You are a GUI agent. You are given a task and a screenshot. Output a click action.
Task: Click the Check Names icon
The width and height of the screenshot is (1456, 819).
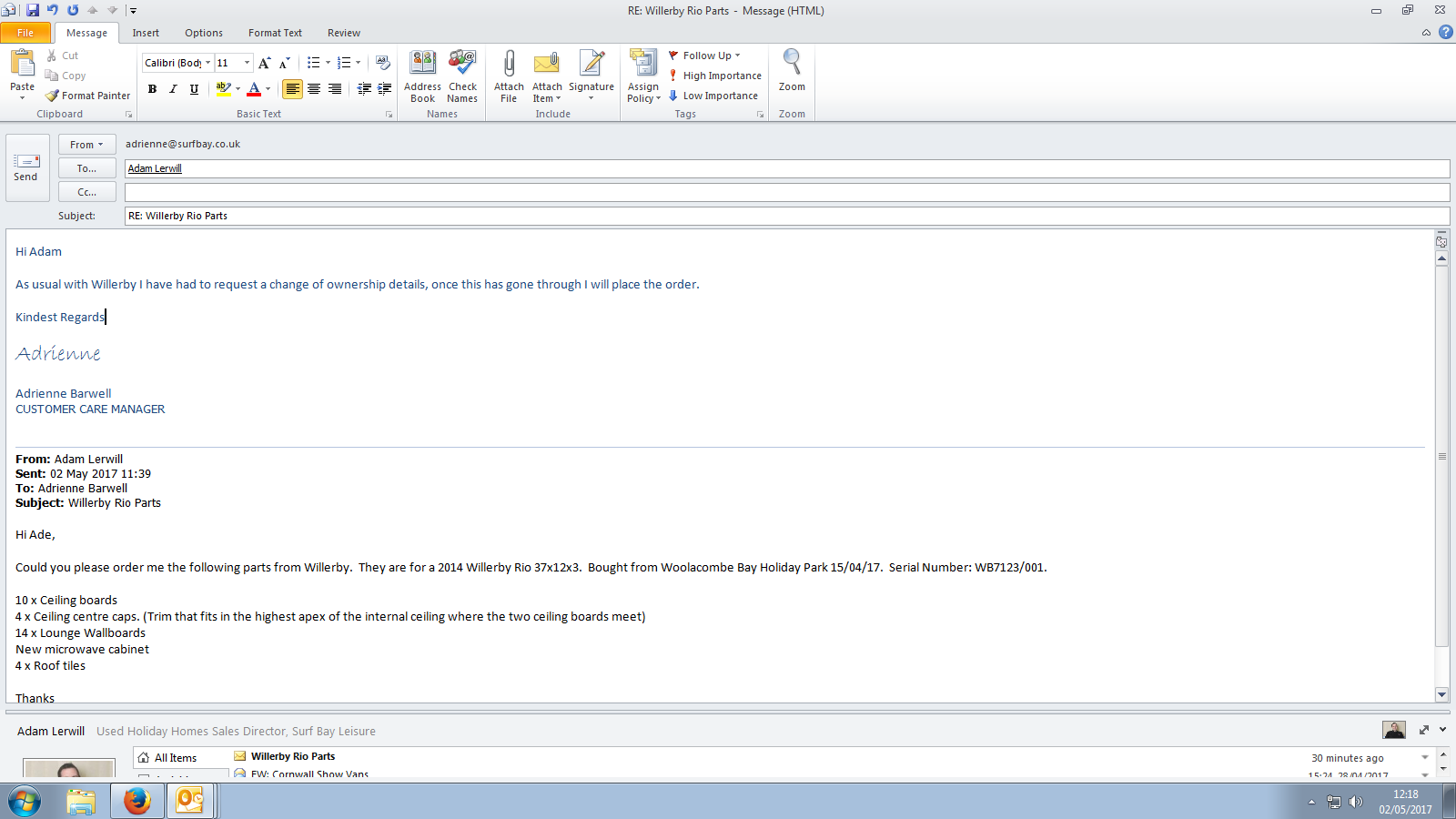click(462, 66)
